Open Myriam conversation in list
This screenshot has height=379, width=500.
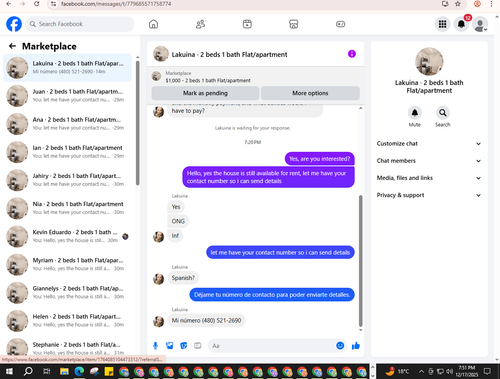coord(67,264)
